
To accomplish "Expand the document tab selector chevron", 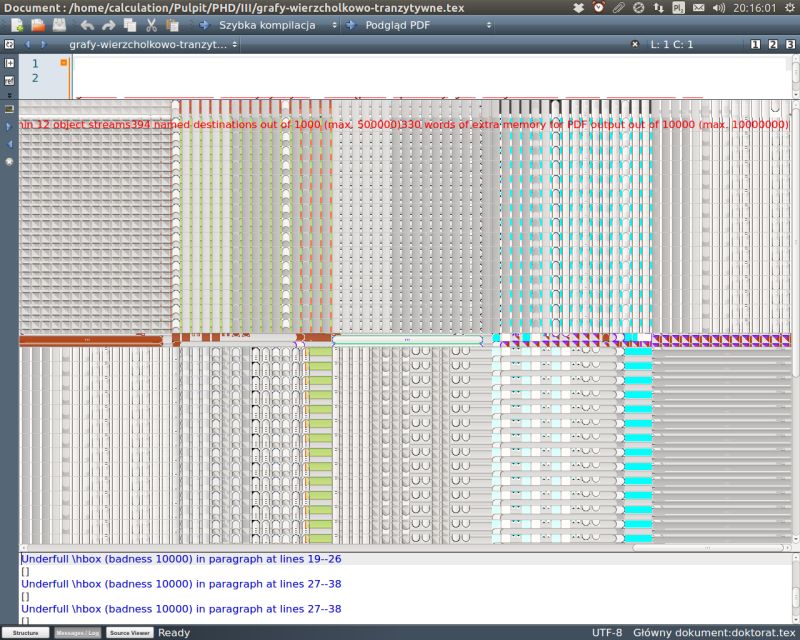I will 232,45.
